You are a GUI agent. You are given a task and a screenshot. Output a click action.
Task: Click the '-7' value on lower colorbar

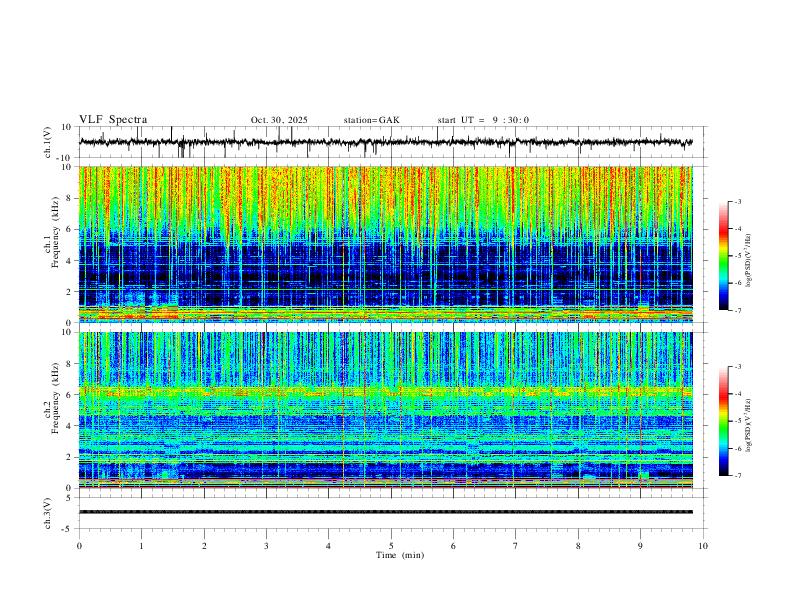pos(738,475)
